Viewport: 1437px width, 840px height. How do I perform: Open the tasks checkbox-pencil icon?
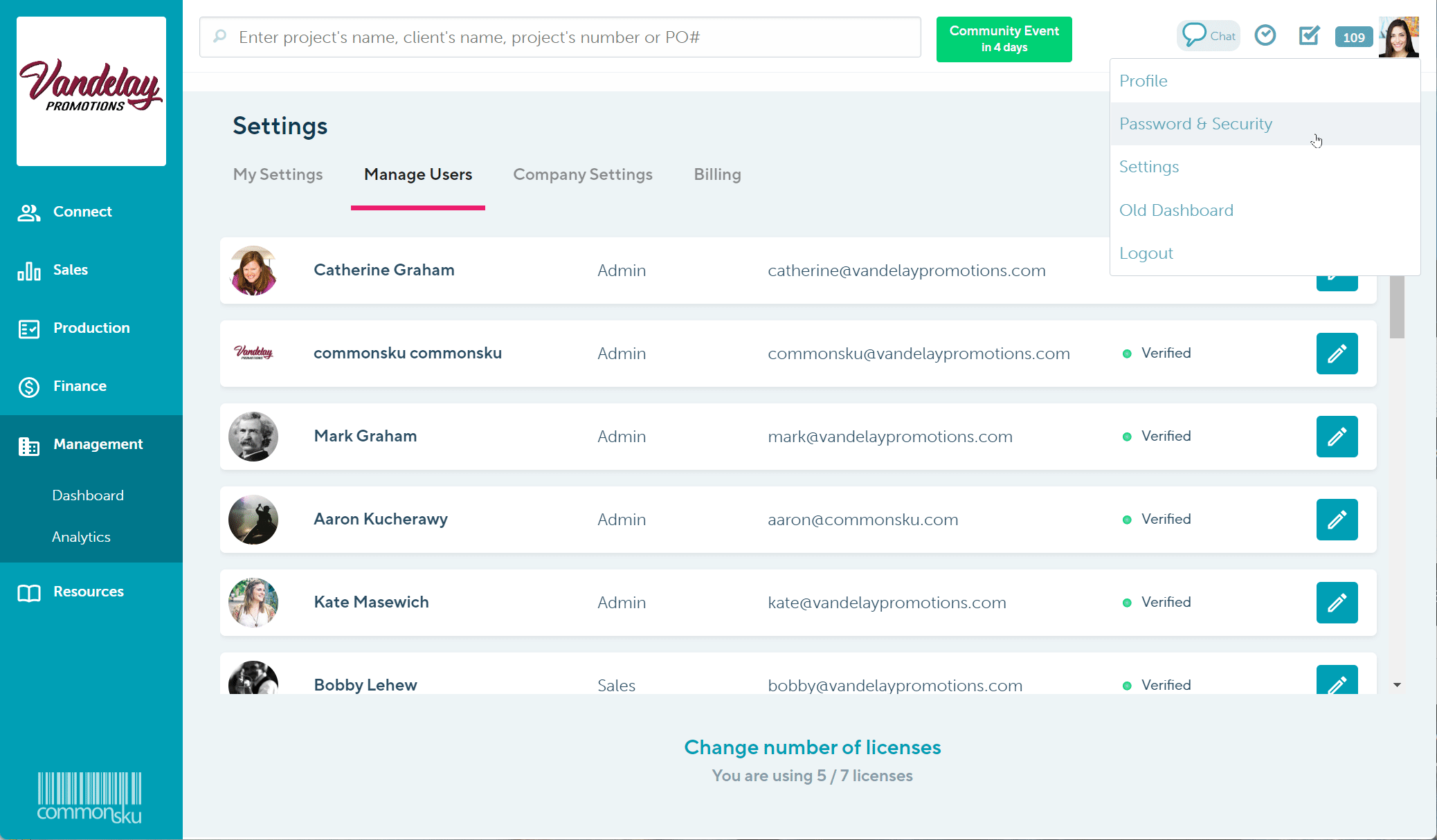tap(1308, 35)
